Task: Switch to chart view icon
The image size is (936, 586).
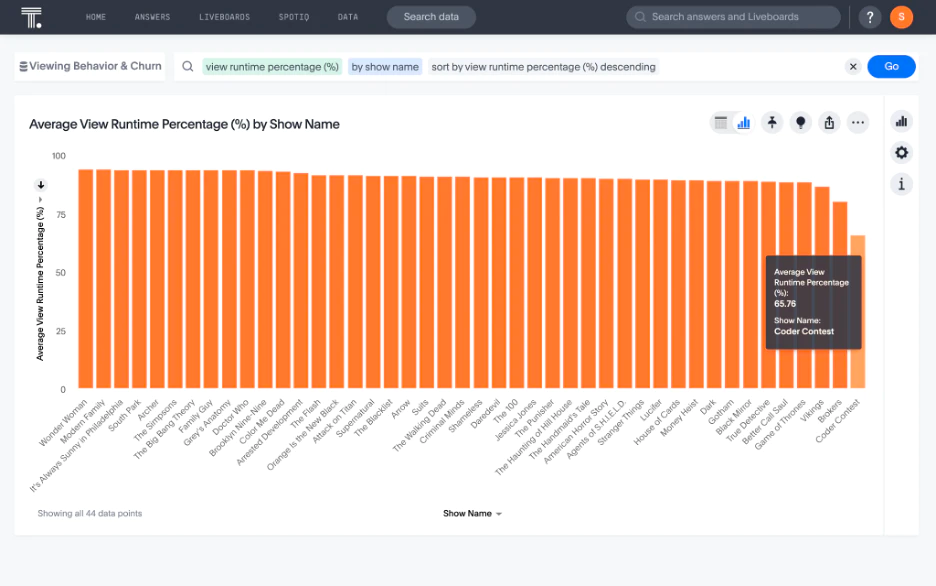Action: pyautogui.click(x=743, y=123)
